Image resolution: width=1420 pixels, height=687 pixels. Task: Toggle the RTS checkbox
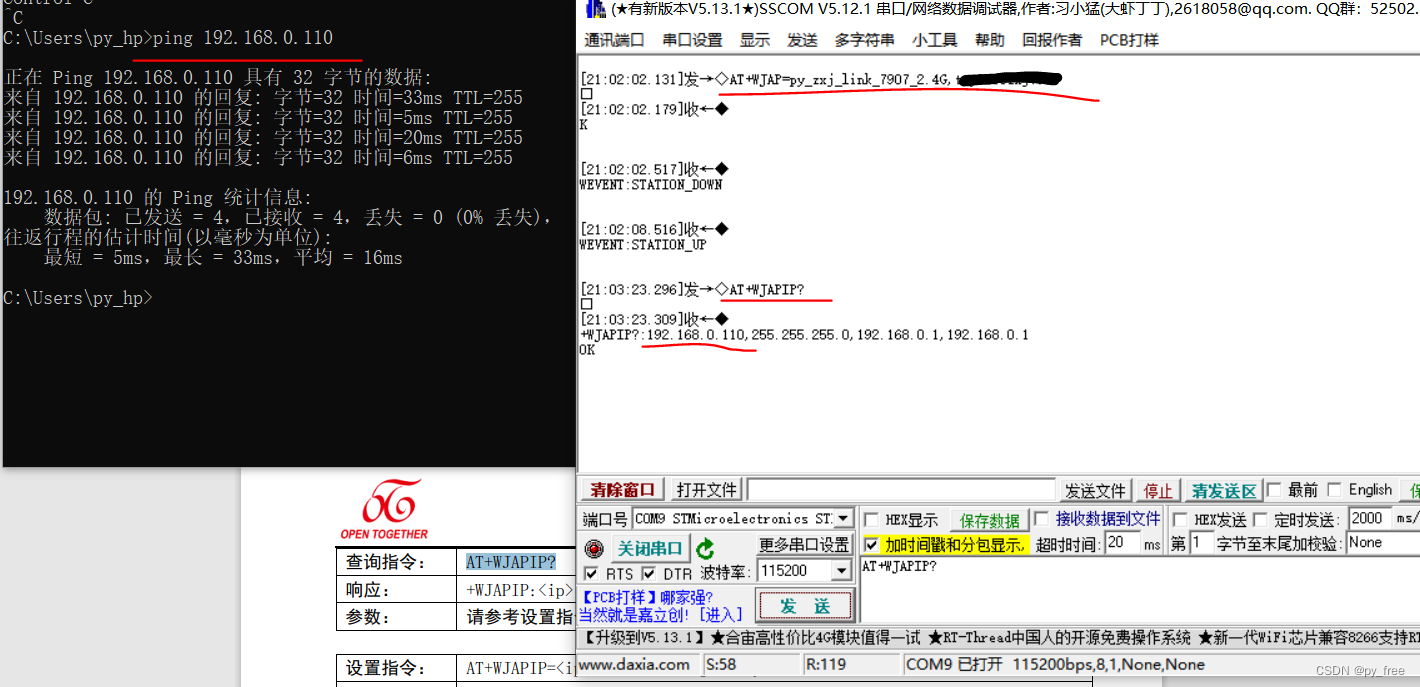591,573
